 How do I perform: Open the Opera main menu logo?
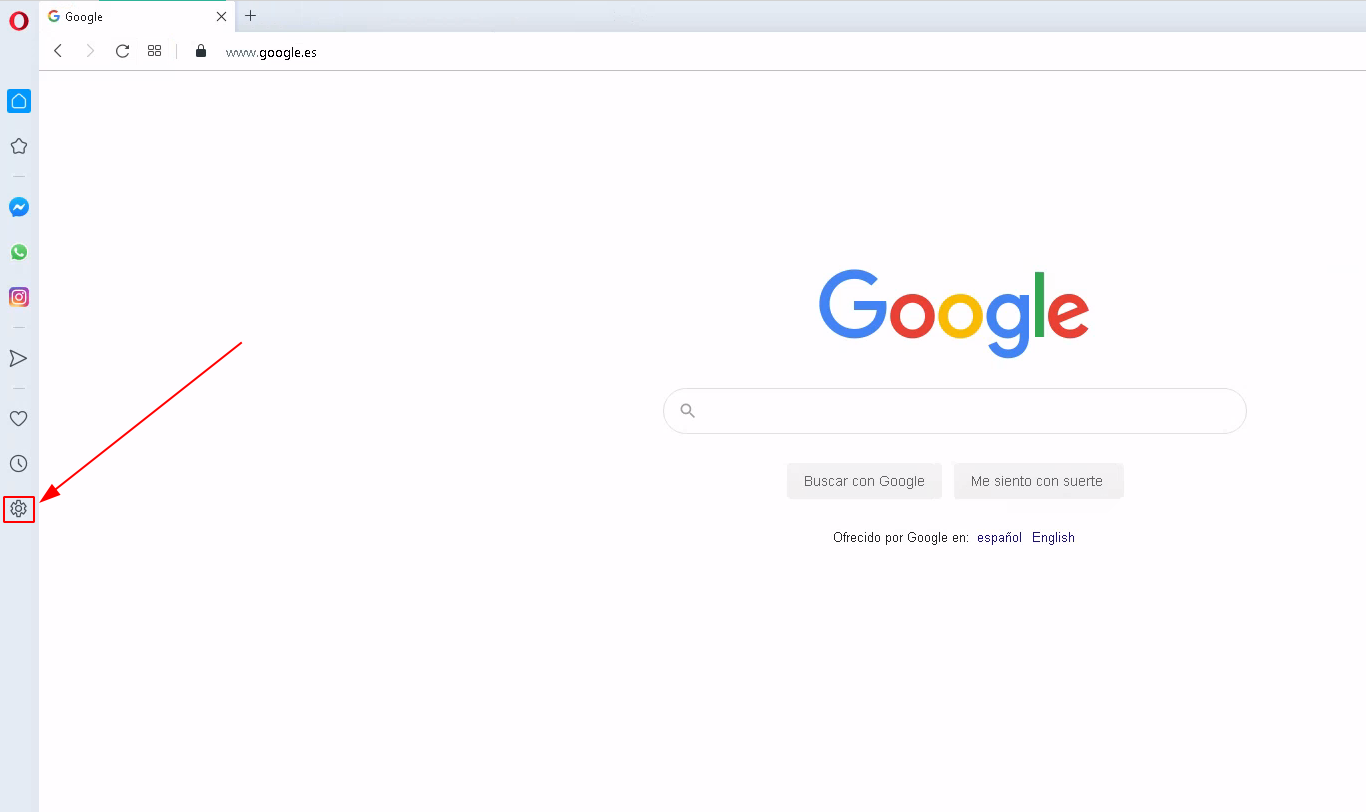[19, 20]
